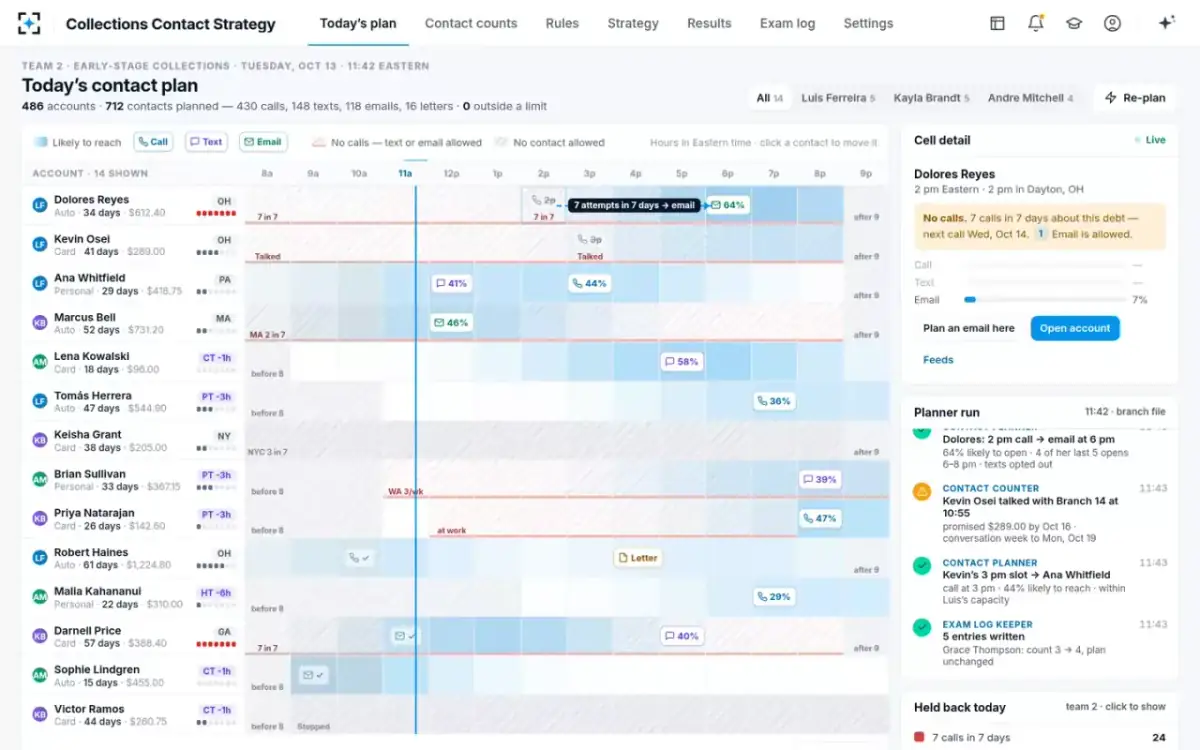Select the Dolores Reyes account row
The image size is (1200, 750).
click(x=133, y=205)
